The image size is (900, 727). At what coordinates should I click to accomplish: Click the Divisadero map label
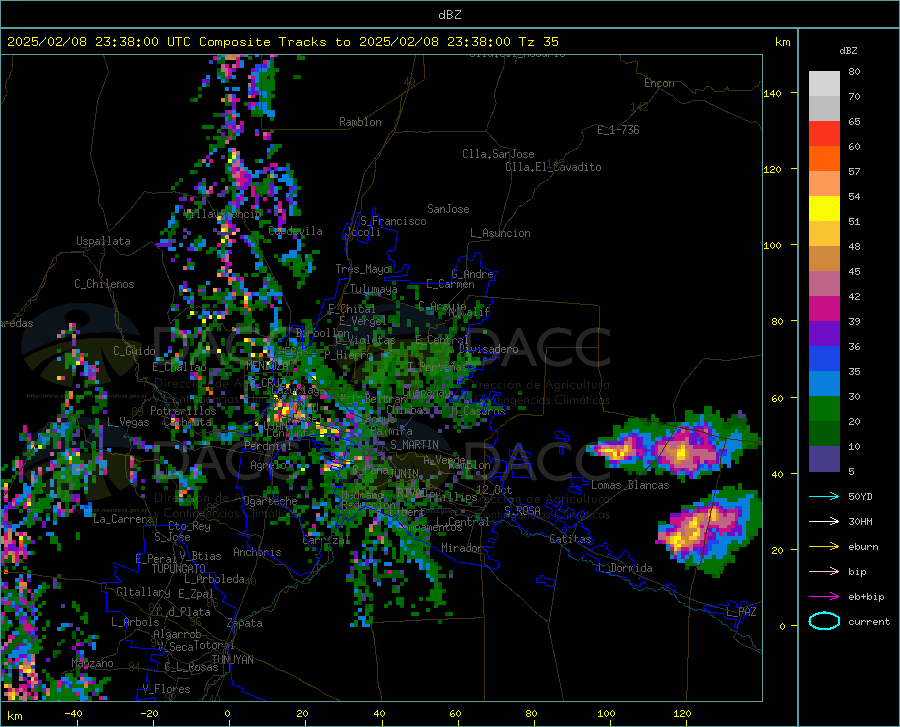[488, 349]
